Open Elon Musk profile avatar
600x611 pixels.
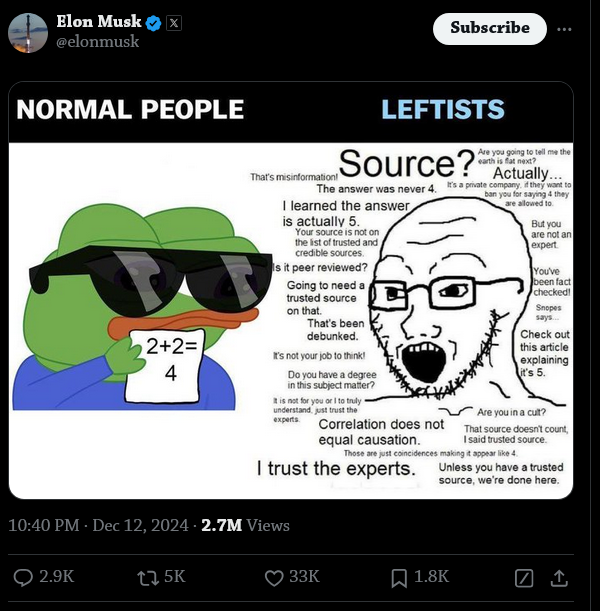coord(28,33)
